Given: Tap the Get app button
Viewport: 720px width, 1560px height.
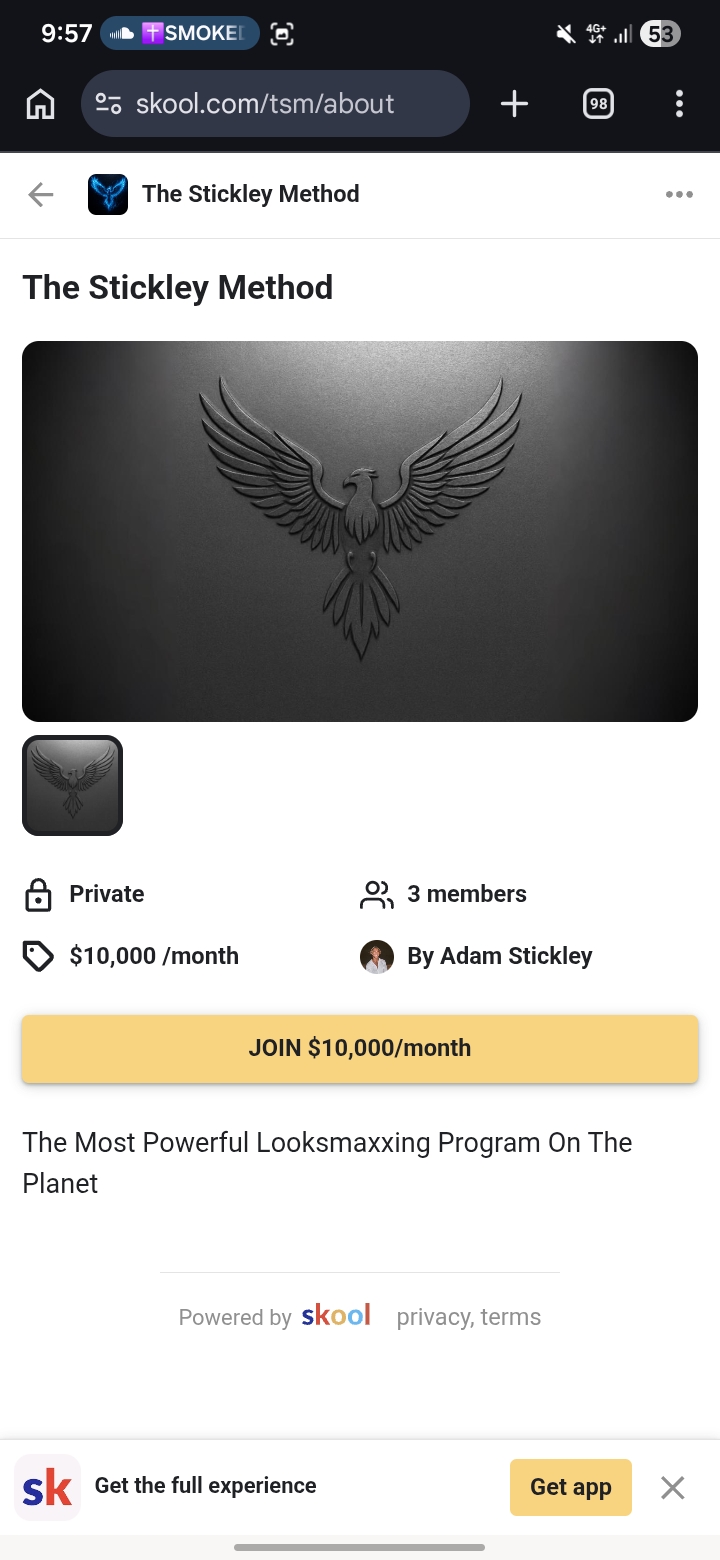Looking at the screenshot, I should point(570,1487).
